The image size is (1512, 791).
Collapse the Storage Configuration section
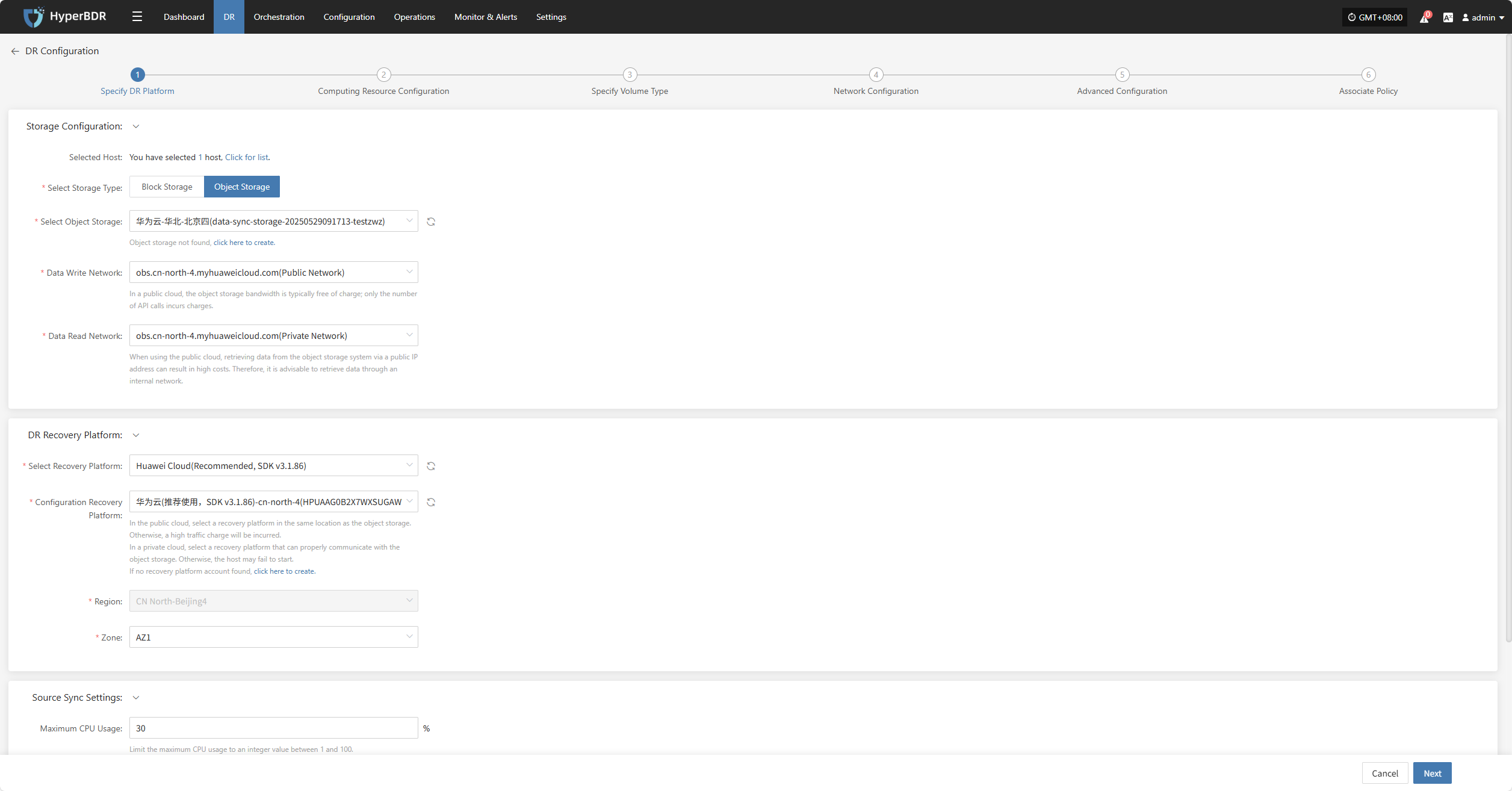click(x=136, y=126)
